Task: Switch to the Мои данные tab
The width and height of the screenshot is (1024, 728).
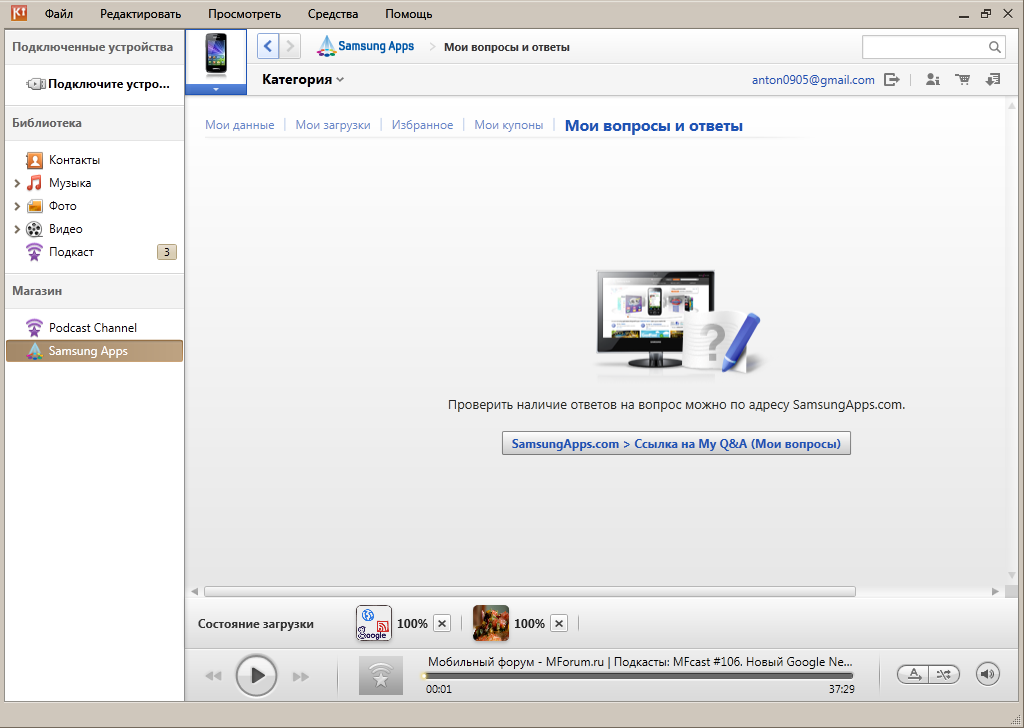Action: (x=240, y=125)
